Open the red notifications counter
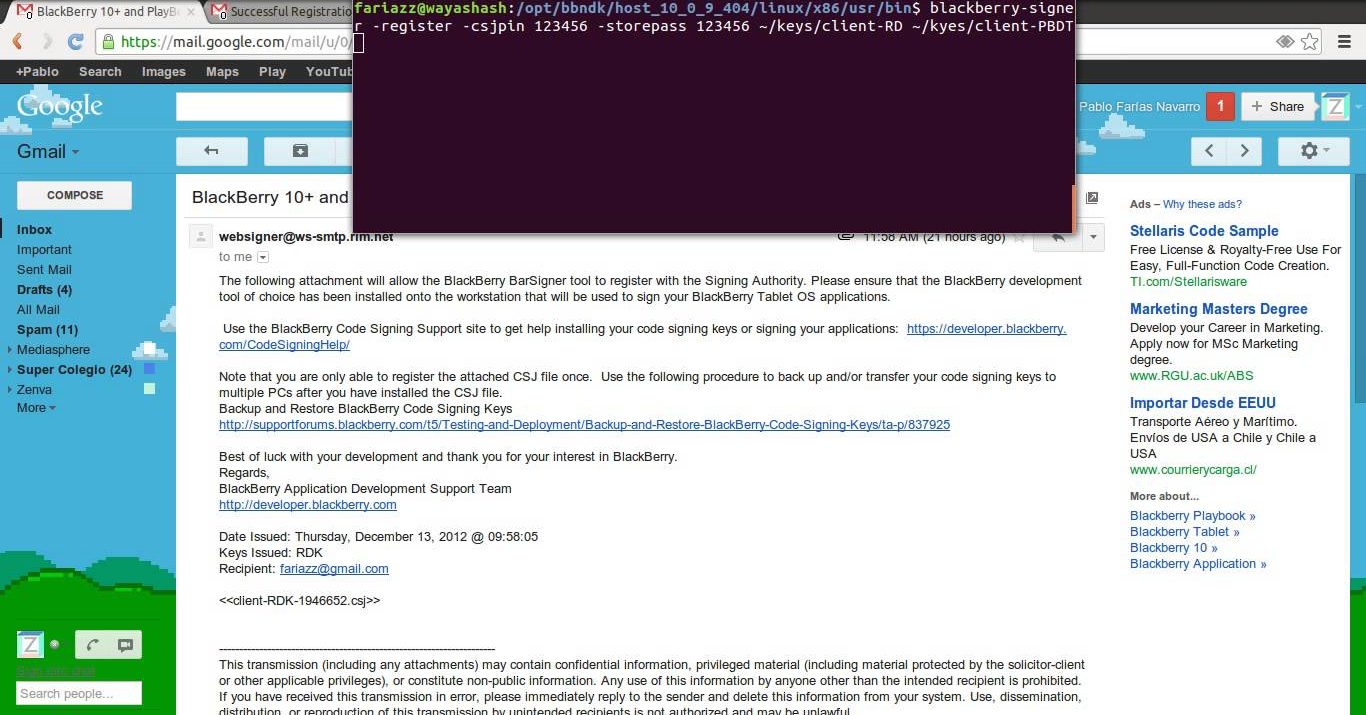This screenshot has height=715, width=1366. tap(1219, 107)
